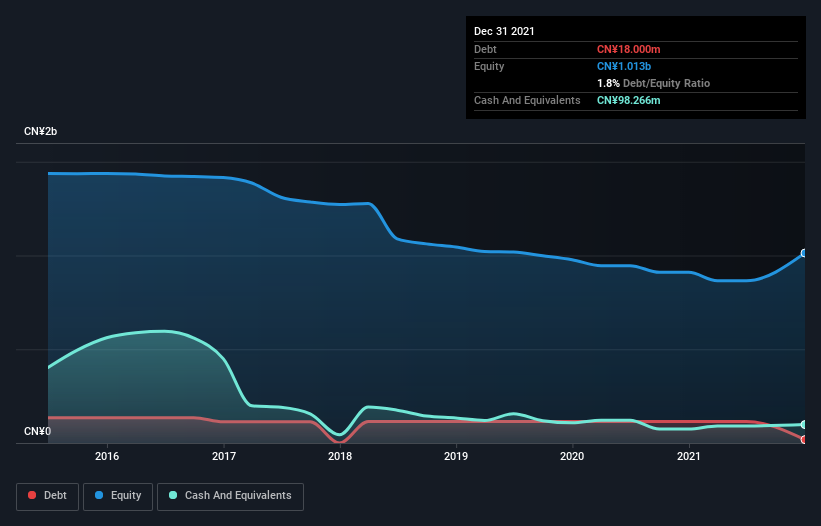Toggle the Equity series legend button
The height and width of the screenshot is (526, 821).
tap(118, 496)
